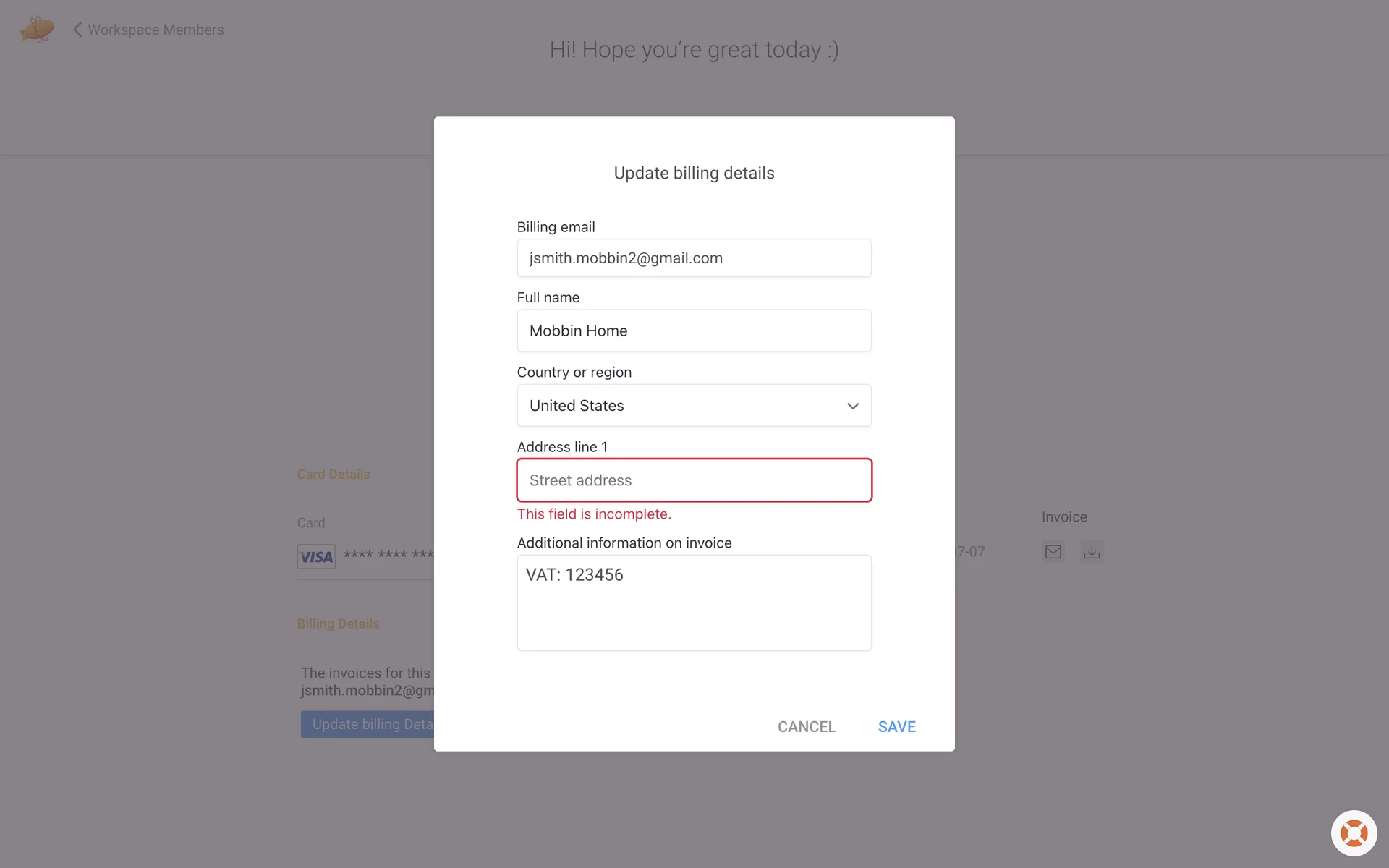The image size is (1389, 868).
Task: Focus the Billing email field
Action: (x=694, y=258)
